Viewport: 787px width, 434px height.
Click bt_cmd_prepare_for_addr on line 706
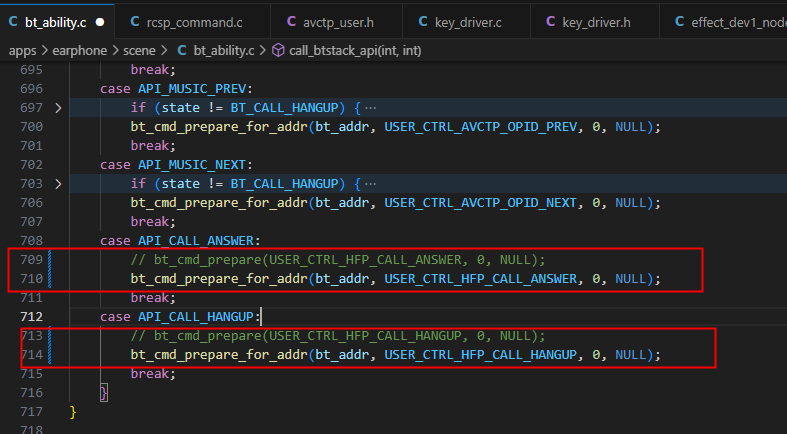click(x=219, y=203)
